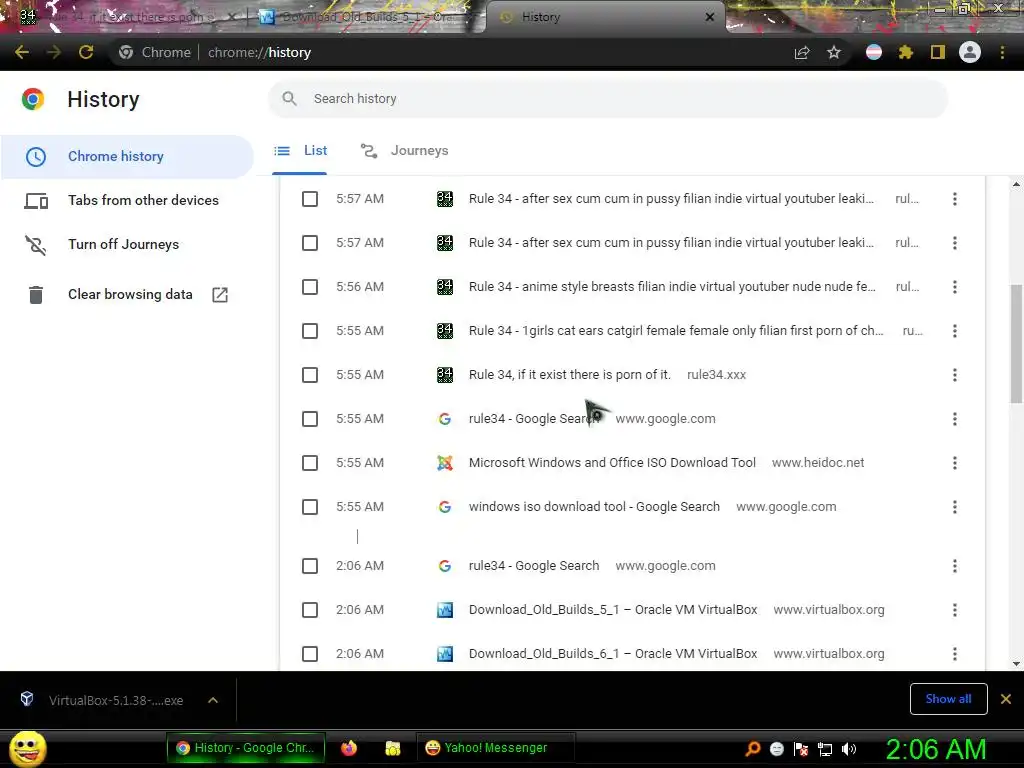
Task: Click the trash can icon for Clear browsing data
Action: pos(36,295)
